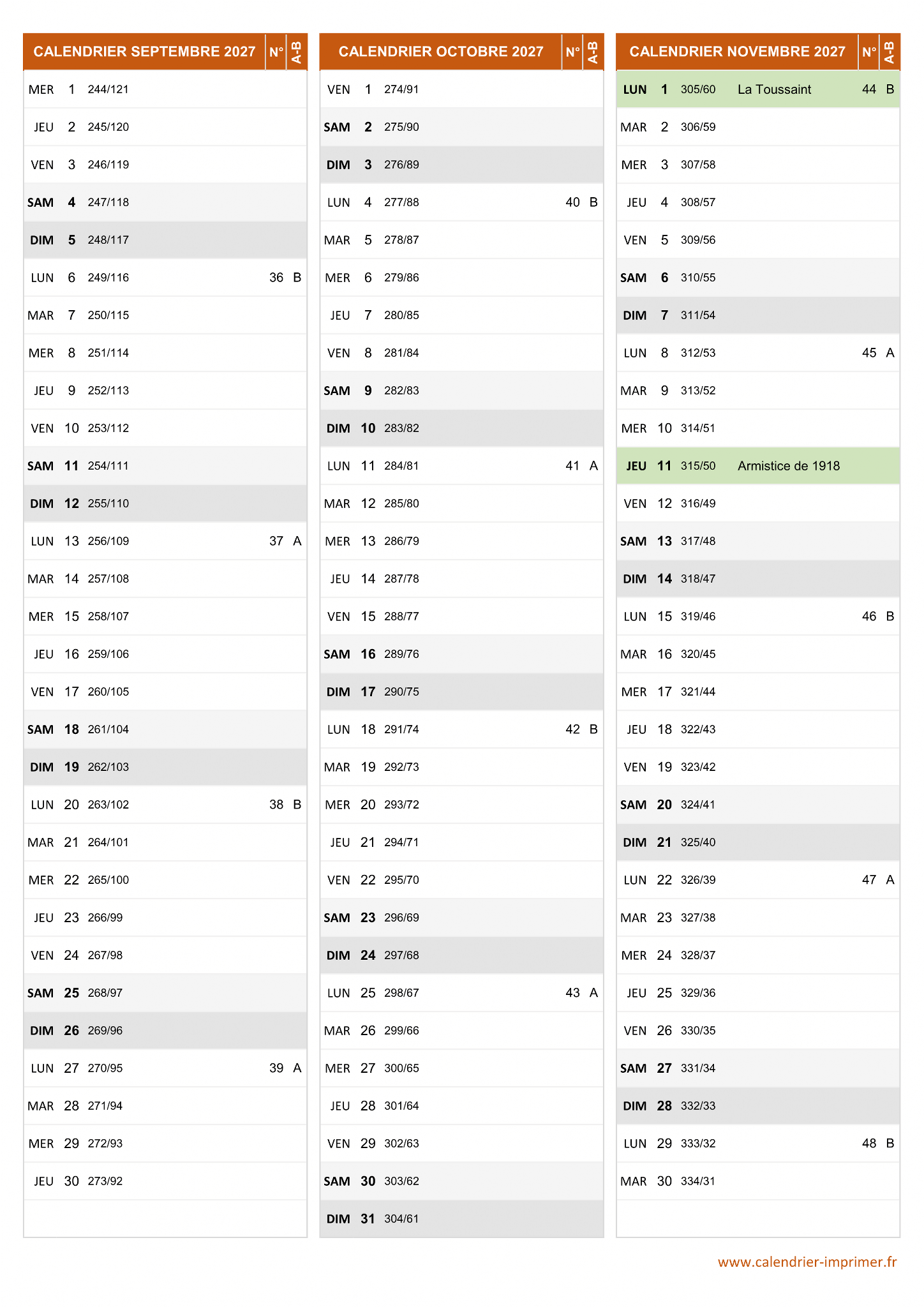Open the www.calendrier-imprimer.fr link

click(807, 1262)
